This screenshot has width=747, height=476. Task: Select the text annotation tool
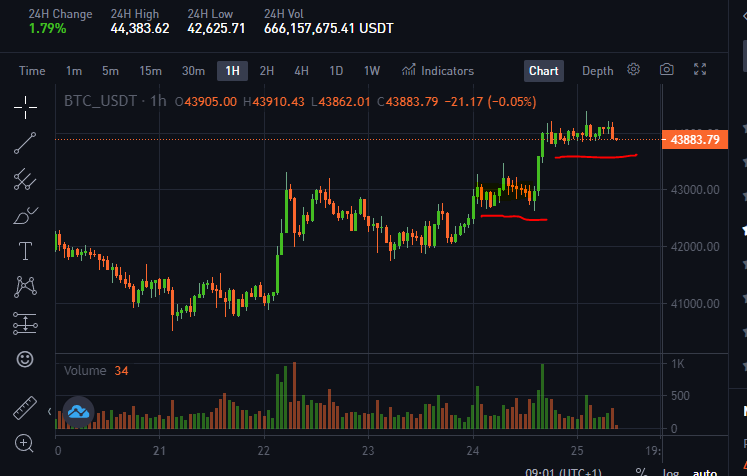coord(25,251)
